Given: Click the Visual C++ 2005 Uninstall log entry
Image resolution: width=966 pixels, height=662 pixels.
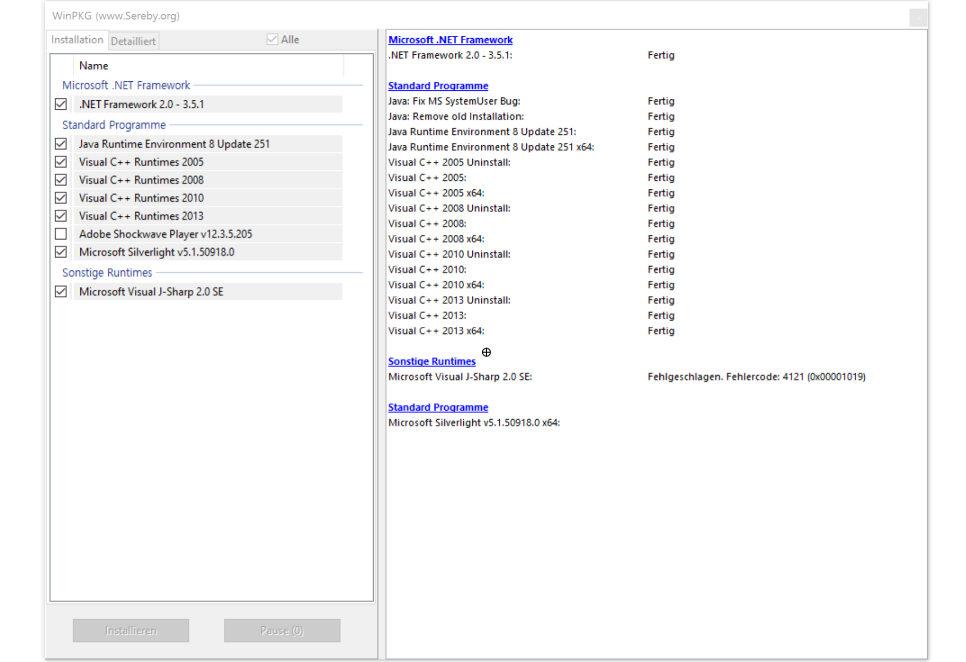Looking at the screenshot, I should pos(449,162).
